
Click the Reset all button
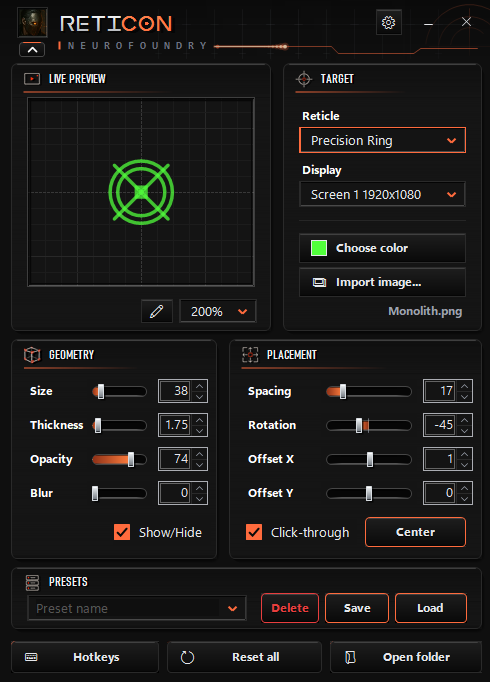click(244, 657)
